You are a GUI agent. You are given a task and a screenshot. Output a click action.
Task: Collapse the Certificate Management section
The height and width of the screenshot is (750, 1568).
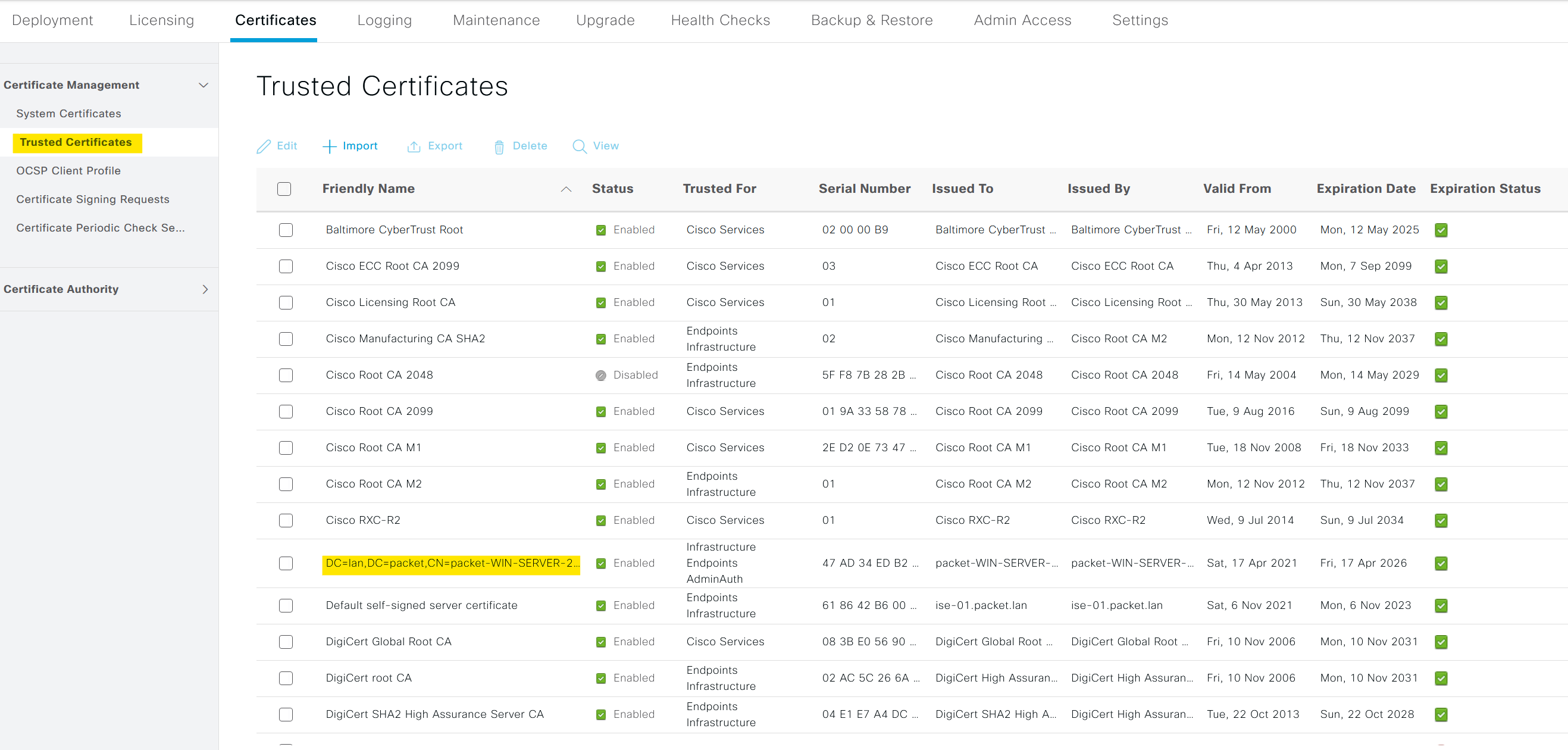[x=204, y=85]
